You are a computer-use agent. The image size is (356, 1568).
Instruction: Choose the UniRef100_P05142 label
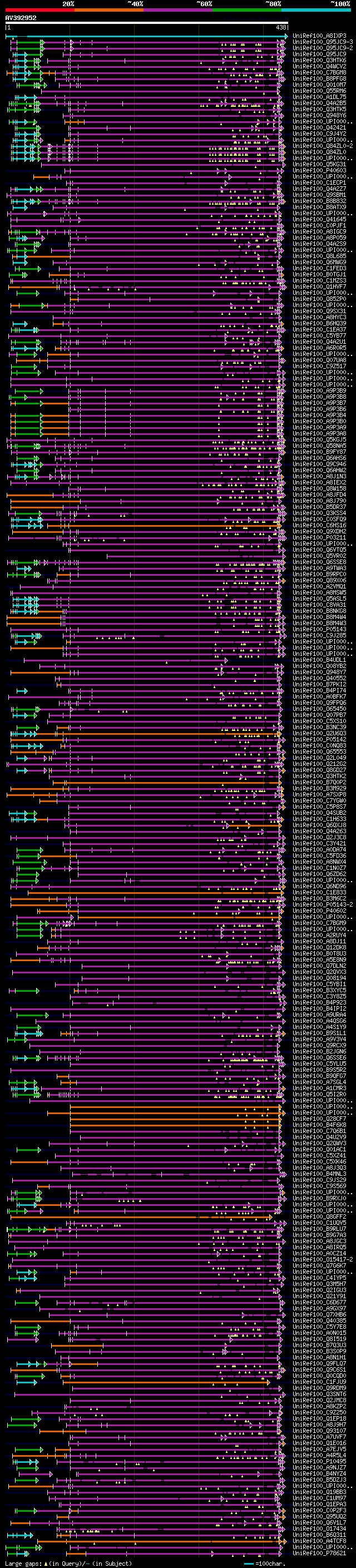(x=319, y=739)
